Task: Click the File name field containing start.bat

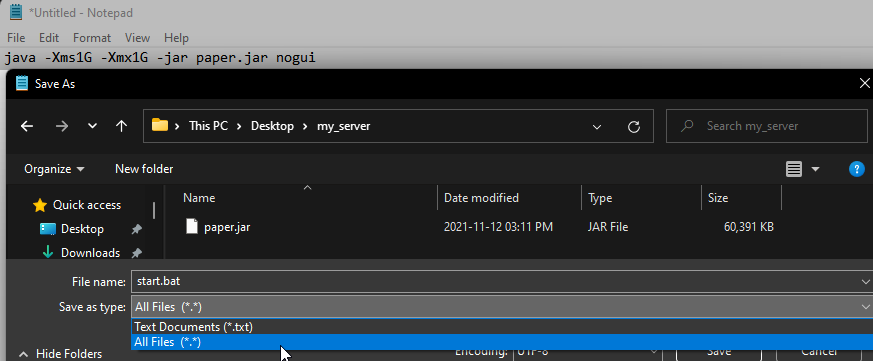Action: (496, 281)
